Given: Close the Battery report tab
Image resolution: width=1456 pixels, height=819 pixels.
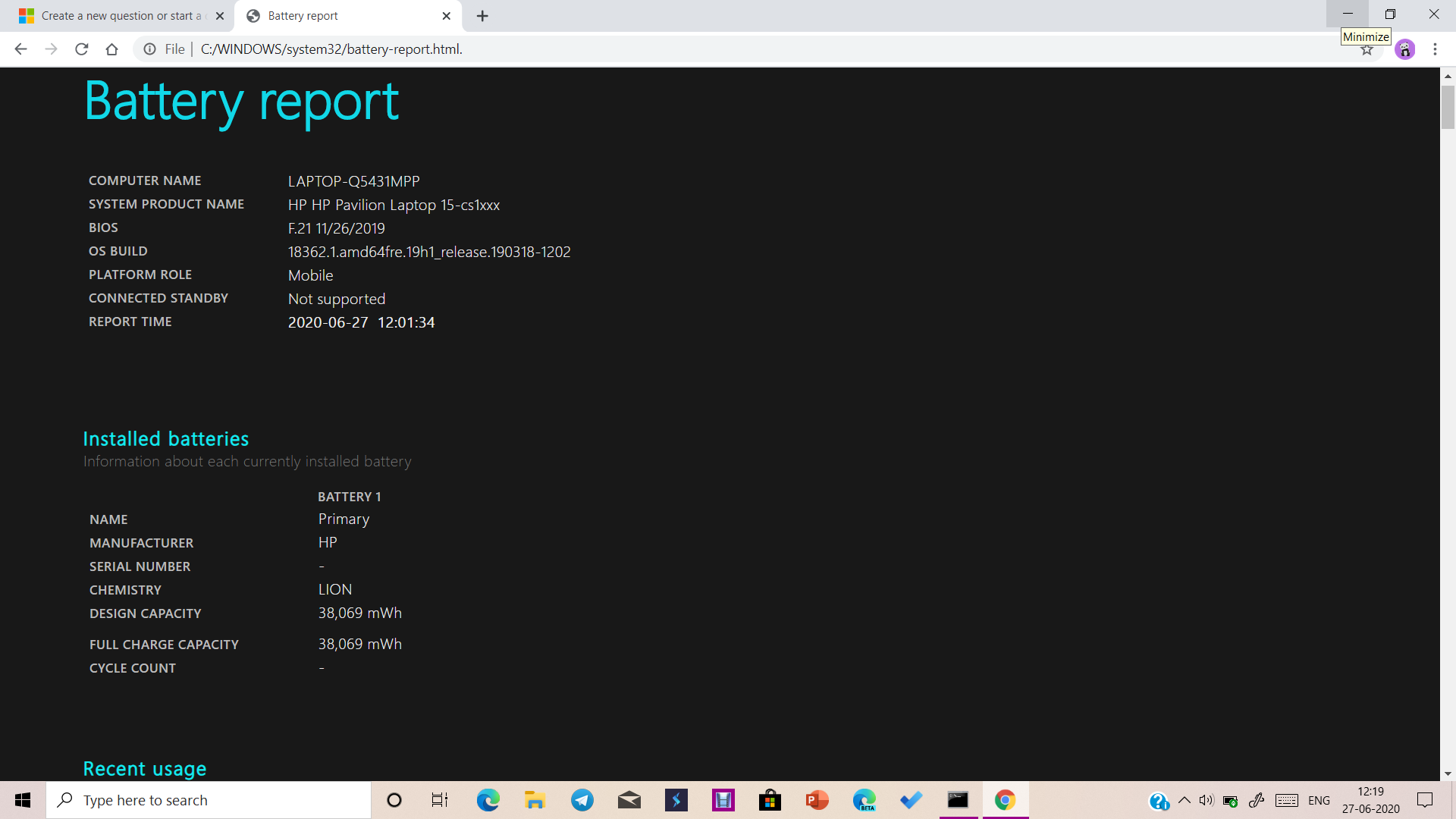Looking at the screenshot, I should tap(446, 16).
